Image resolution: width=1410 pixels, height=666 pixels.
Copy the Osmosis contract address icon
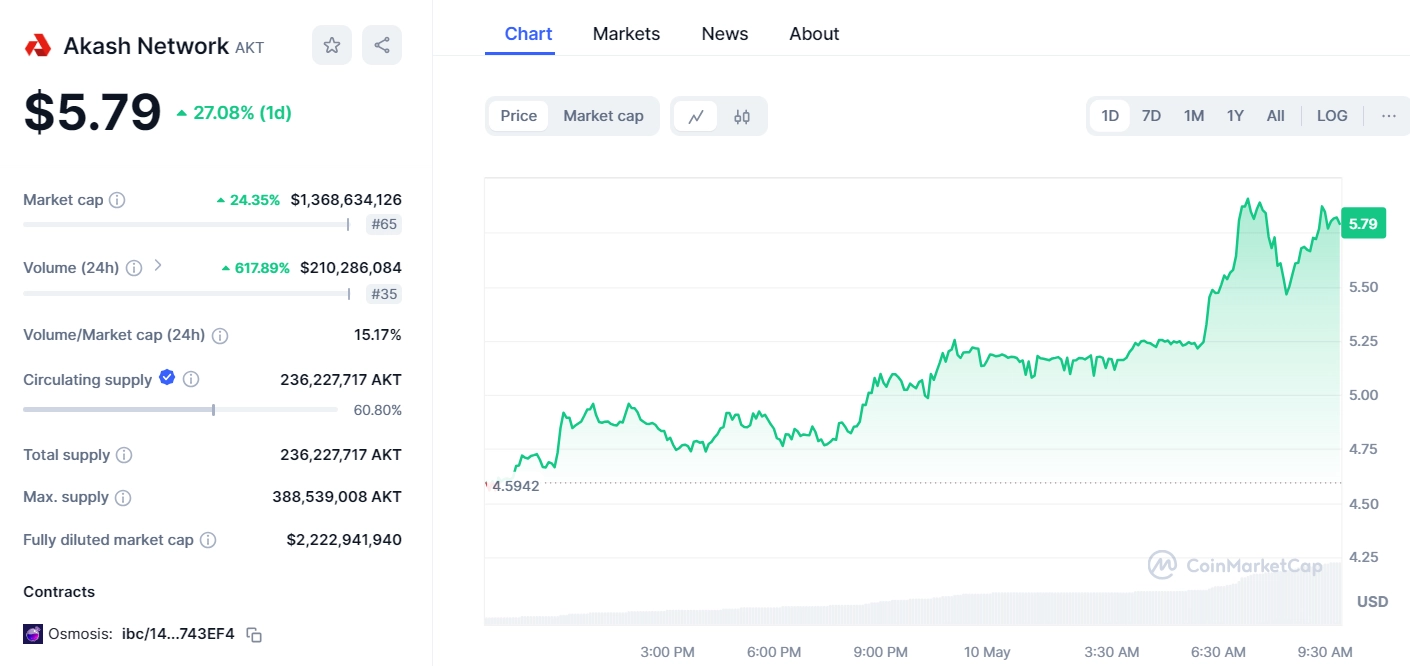tap(253, 634)
